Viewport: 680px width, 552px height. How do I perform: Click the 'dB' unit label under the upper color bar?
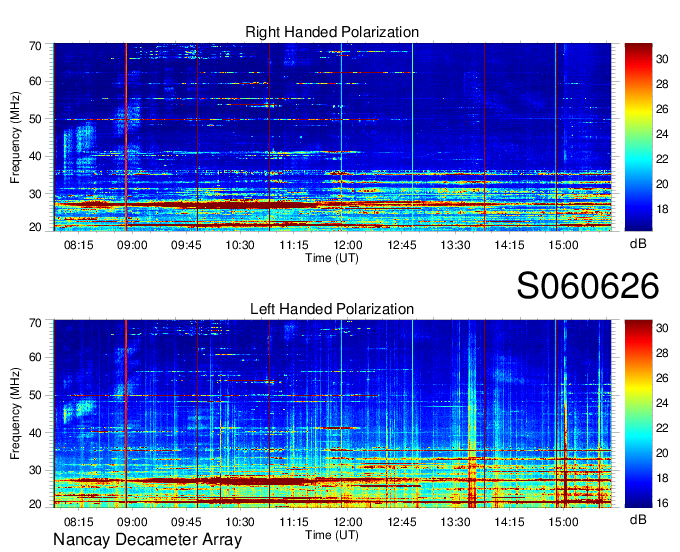pos(638,244)
